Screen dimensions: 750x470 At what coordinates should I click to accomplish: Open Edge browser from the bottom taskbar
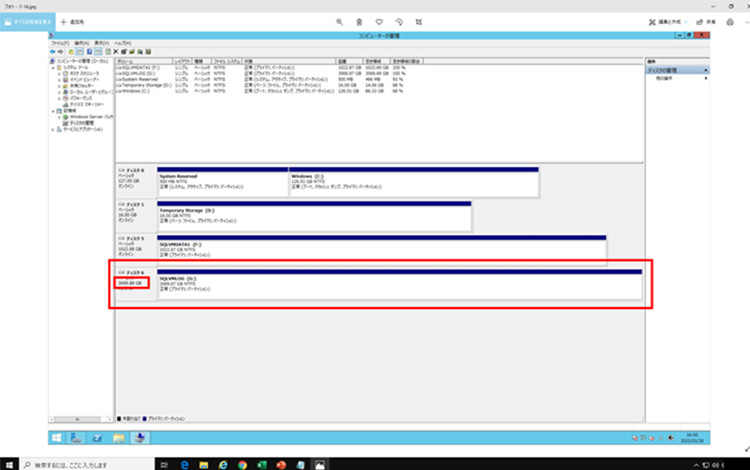[187, 464]
